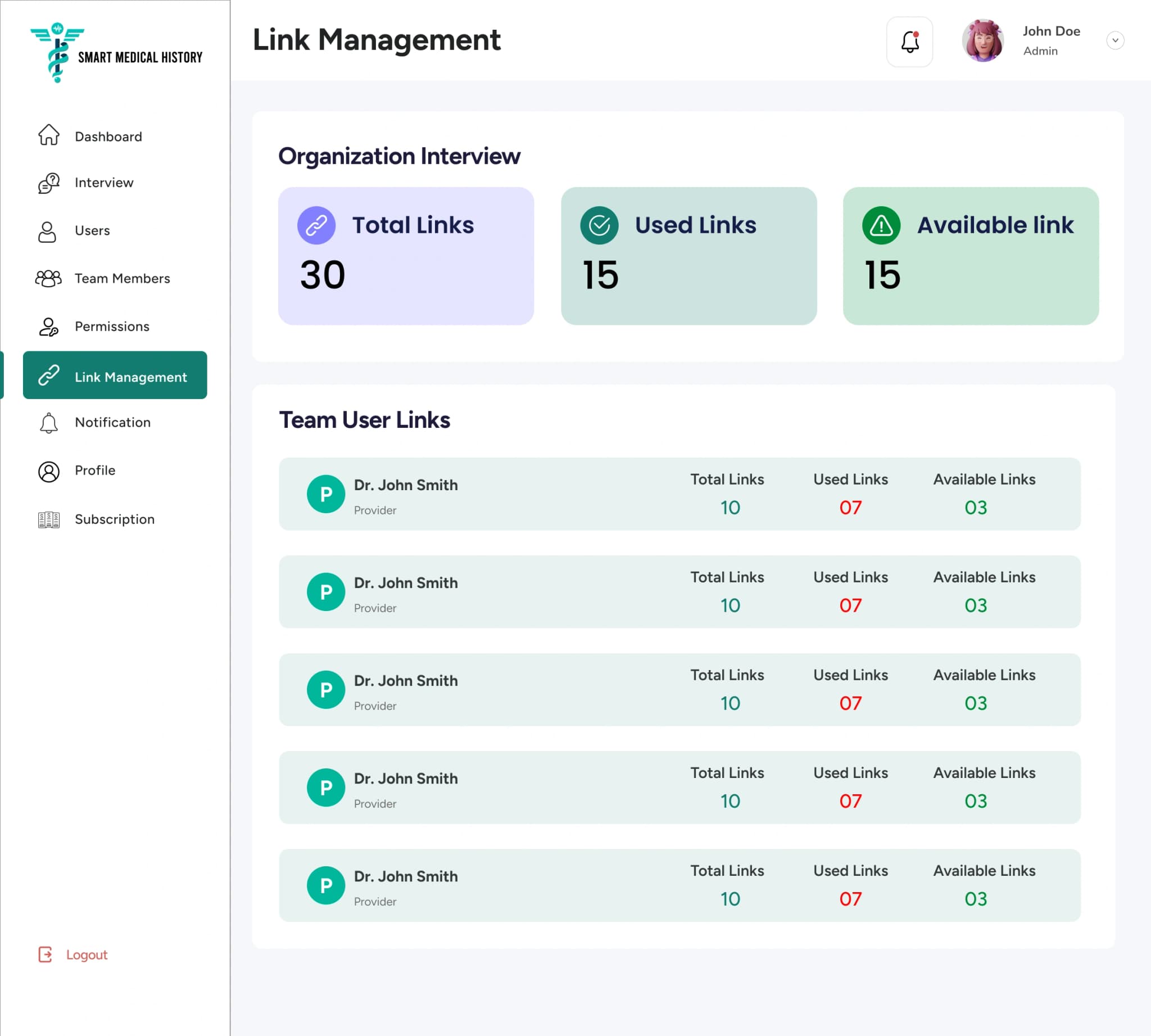Viewport: 1151px width, 1036px height.
Task: Open the Notification page label
Action: coord(113,422)
